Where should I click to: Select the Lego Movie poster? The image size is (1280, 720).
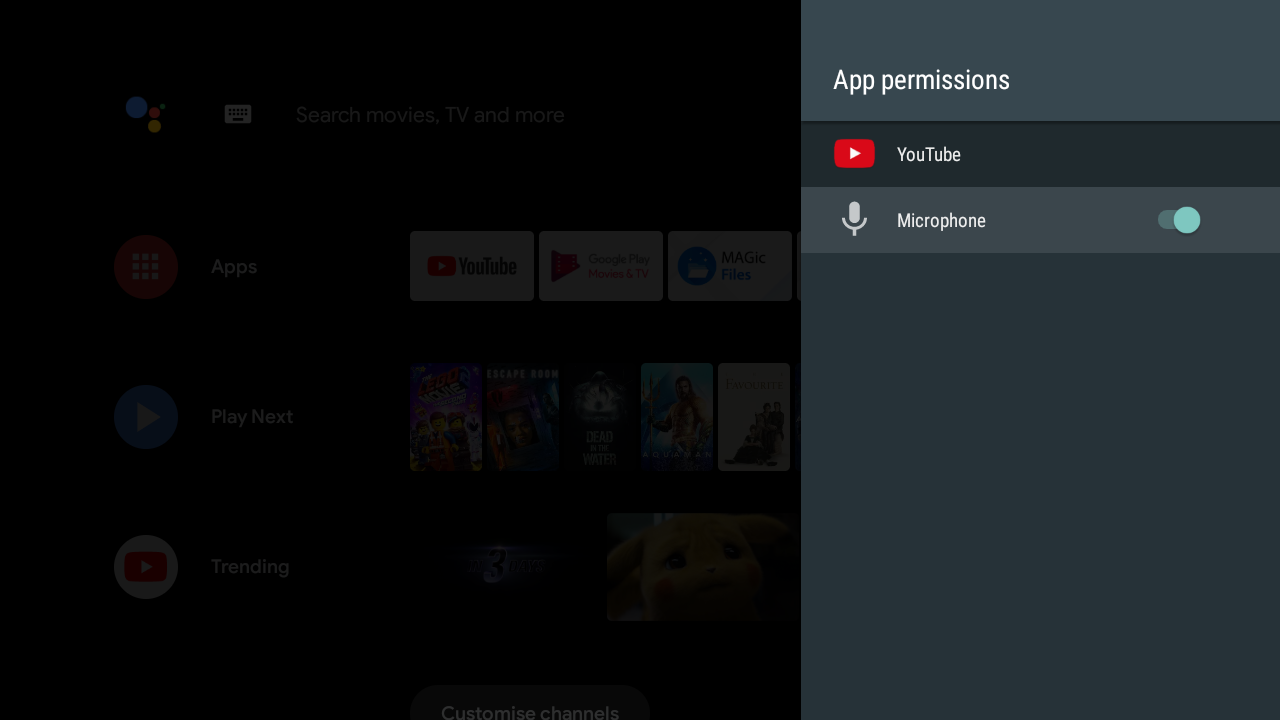446,417
